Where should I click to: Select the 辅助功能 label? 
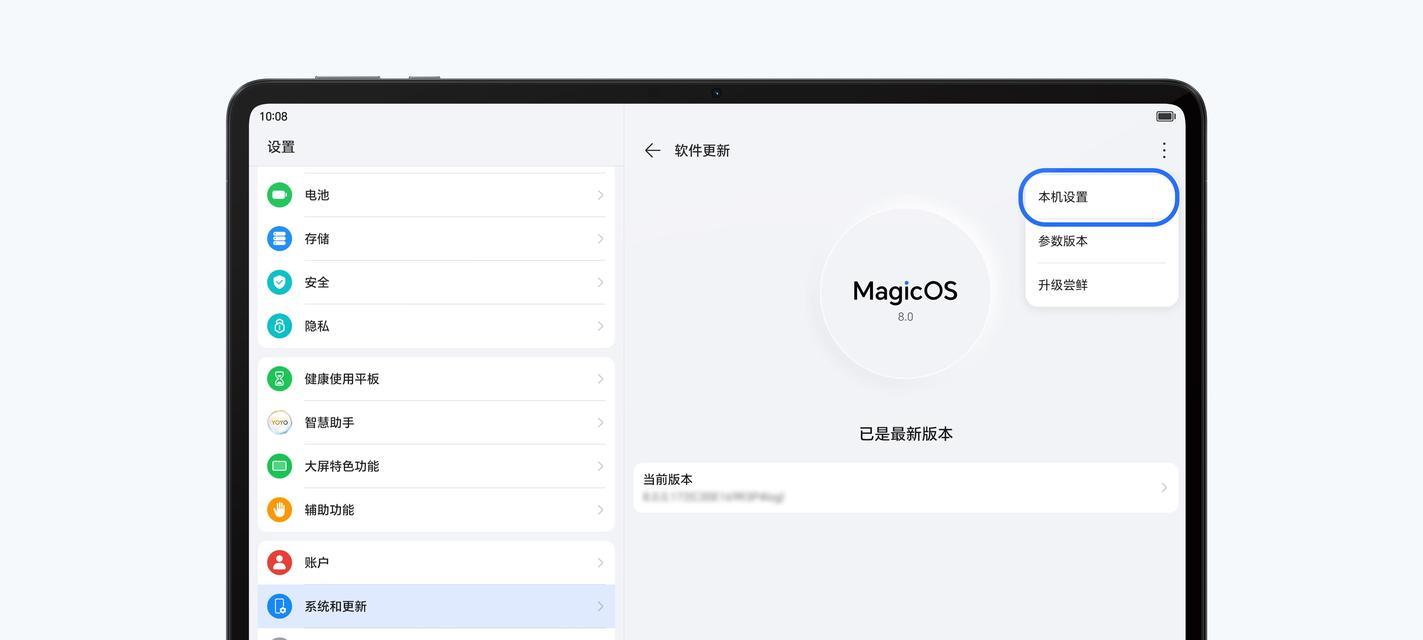(330, 510)
